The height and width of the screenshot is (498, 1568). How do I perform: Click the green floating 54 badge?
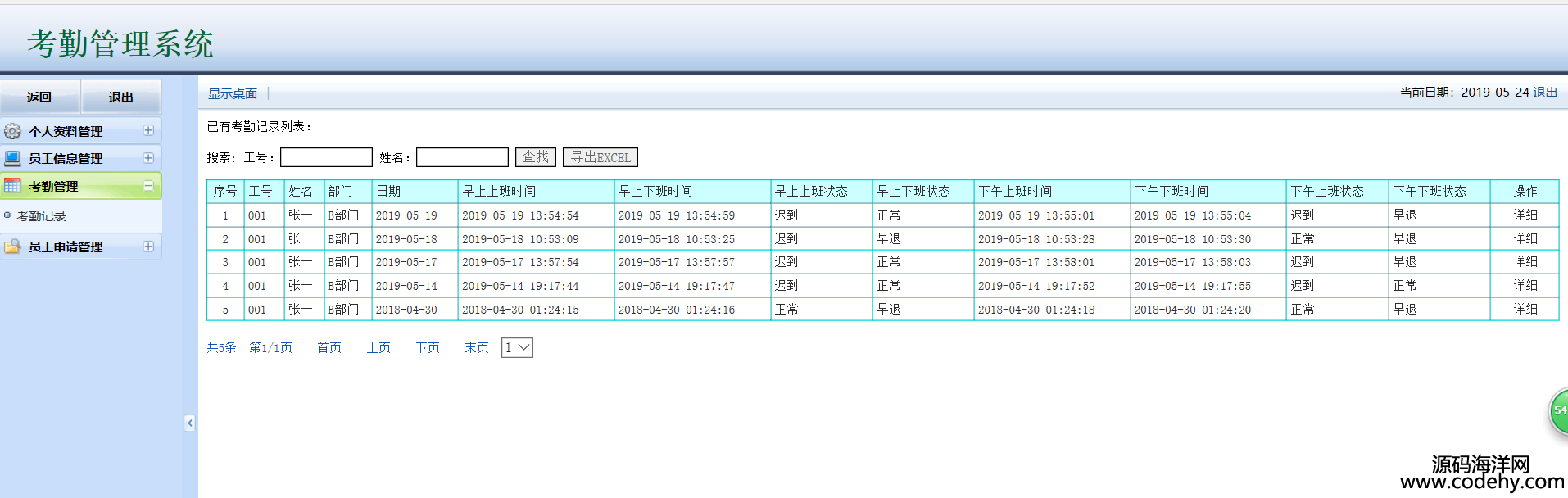[1557, 411]
